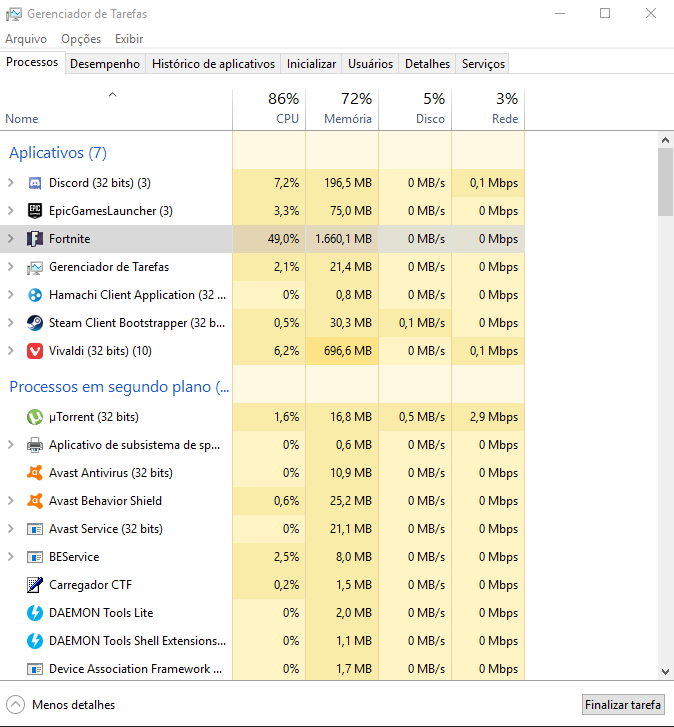674x727 pixels.
Task: Click the Carregador CTF pen icon
Action: click(35, 585)
